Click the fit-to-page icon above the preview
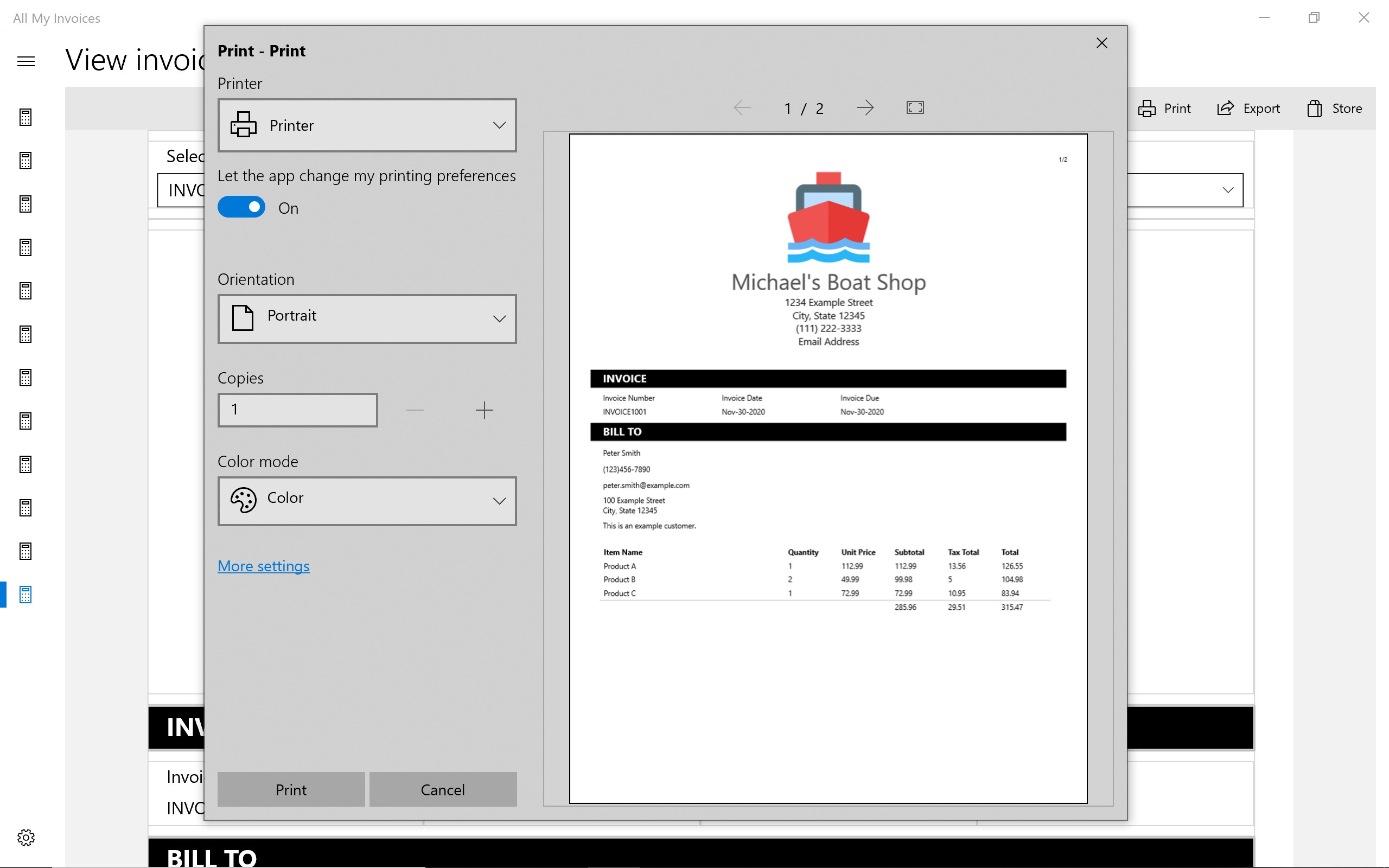Image resolution: width=1389 pixels, height=868 pixels. pyautogui.click(x=914, y=107)
